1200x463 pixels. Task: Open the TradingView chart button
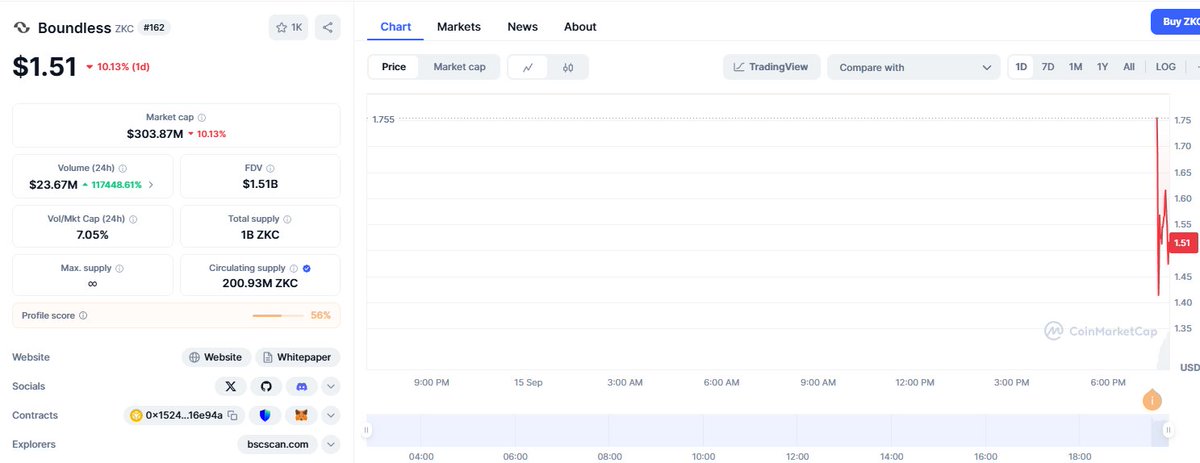(x=772, y=67)
